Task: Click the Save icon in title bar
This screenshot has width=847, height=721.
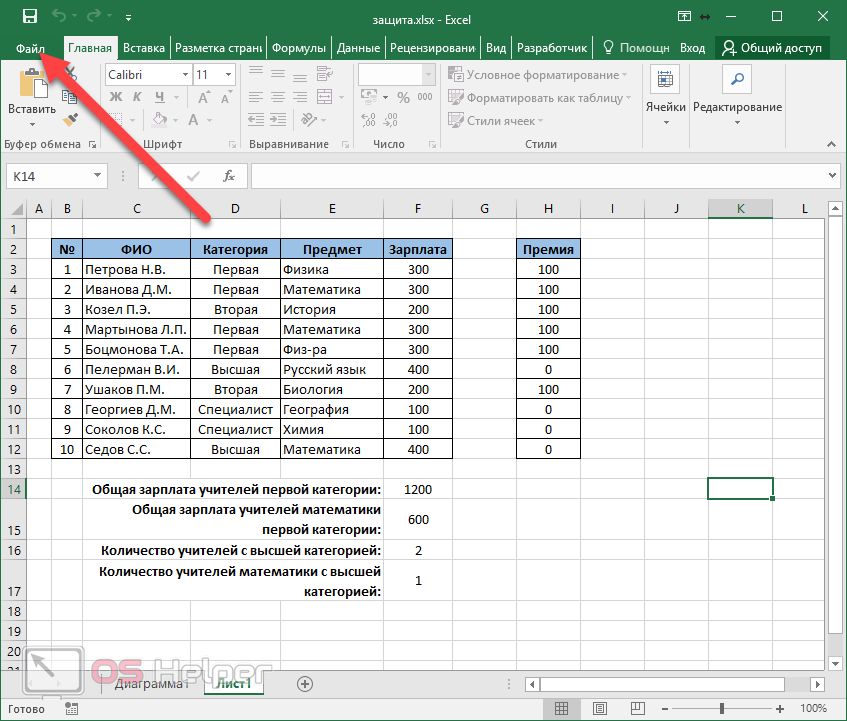Action: click(x=29, y=16)
